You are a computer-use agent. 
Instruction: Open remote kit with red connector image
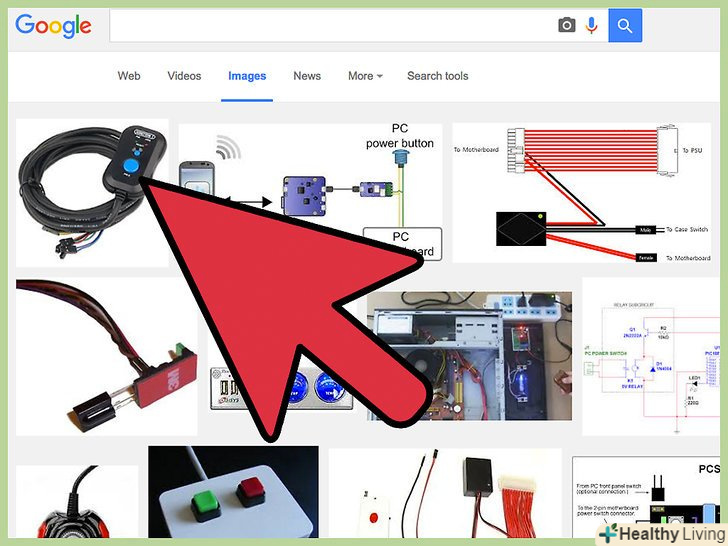click(445, 493)
